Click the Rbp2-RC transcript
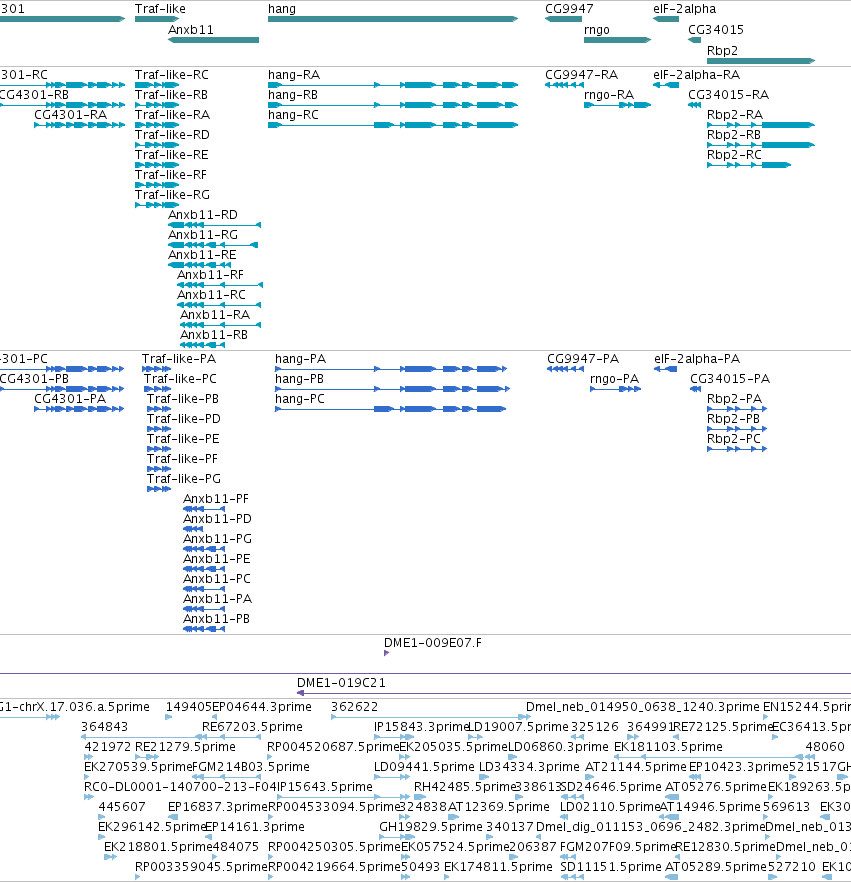851x882 pixels. [749, 165]
